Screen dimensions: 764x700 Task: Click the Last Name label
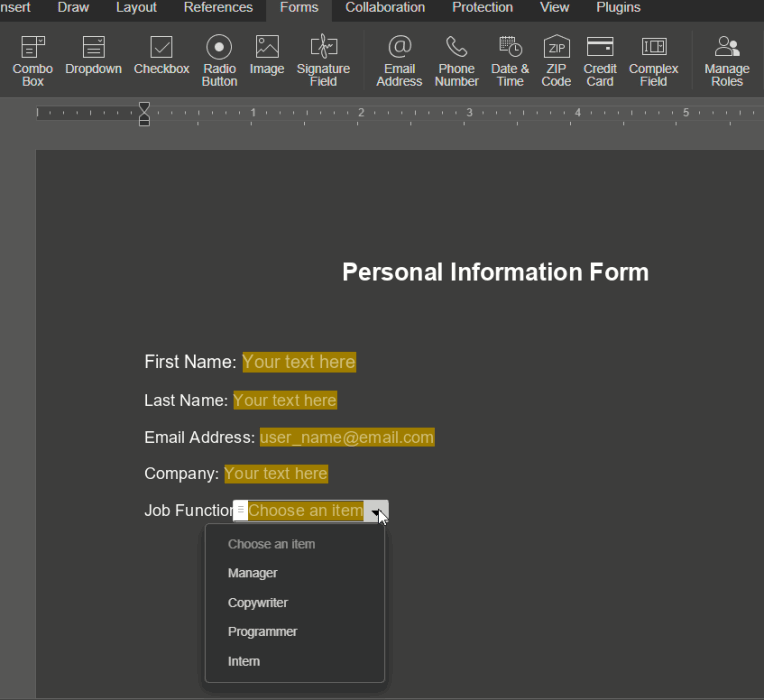[186, 400]
